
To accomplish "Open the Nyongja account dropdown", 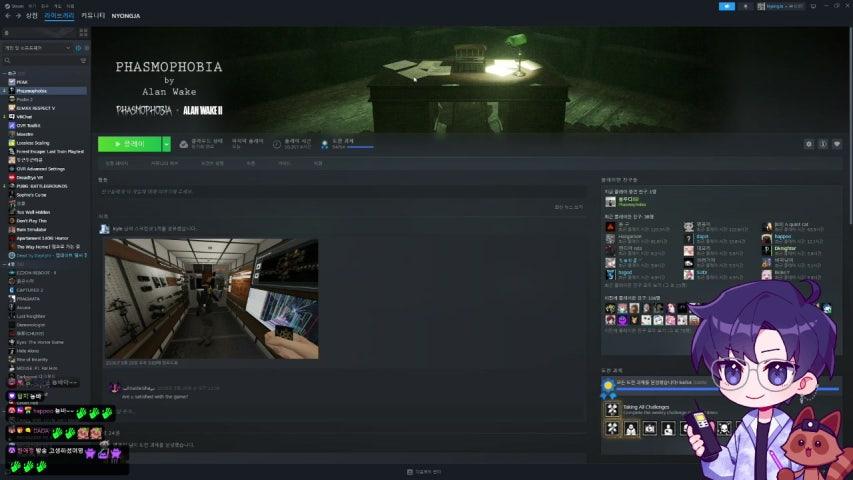I will (x=781, y=6).
